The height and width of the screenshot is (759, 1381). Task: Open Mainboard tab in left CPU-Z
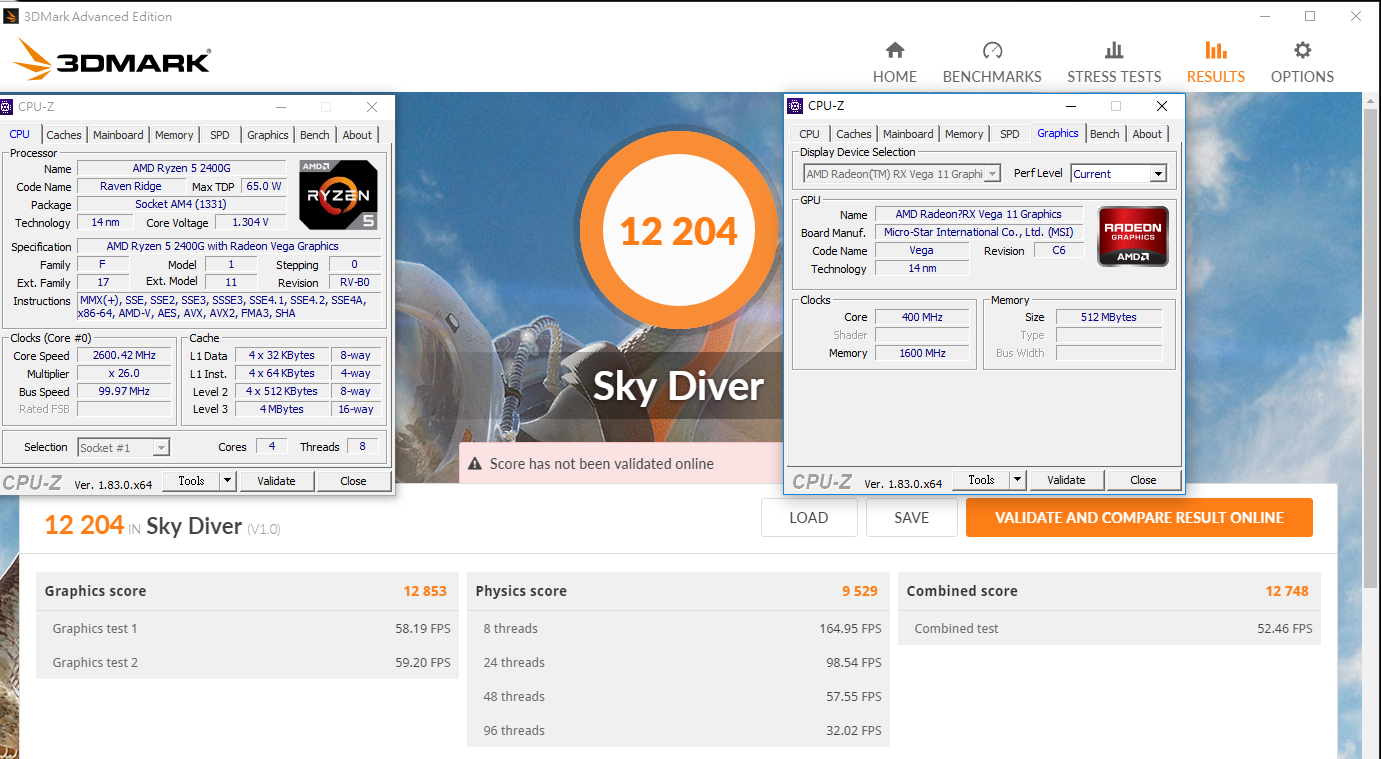pyautogui.click(x=118, y=135)
